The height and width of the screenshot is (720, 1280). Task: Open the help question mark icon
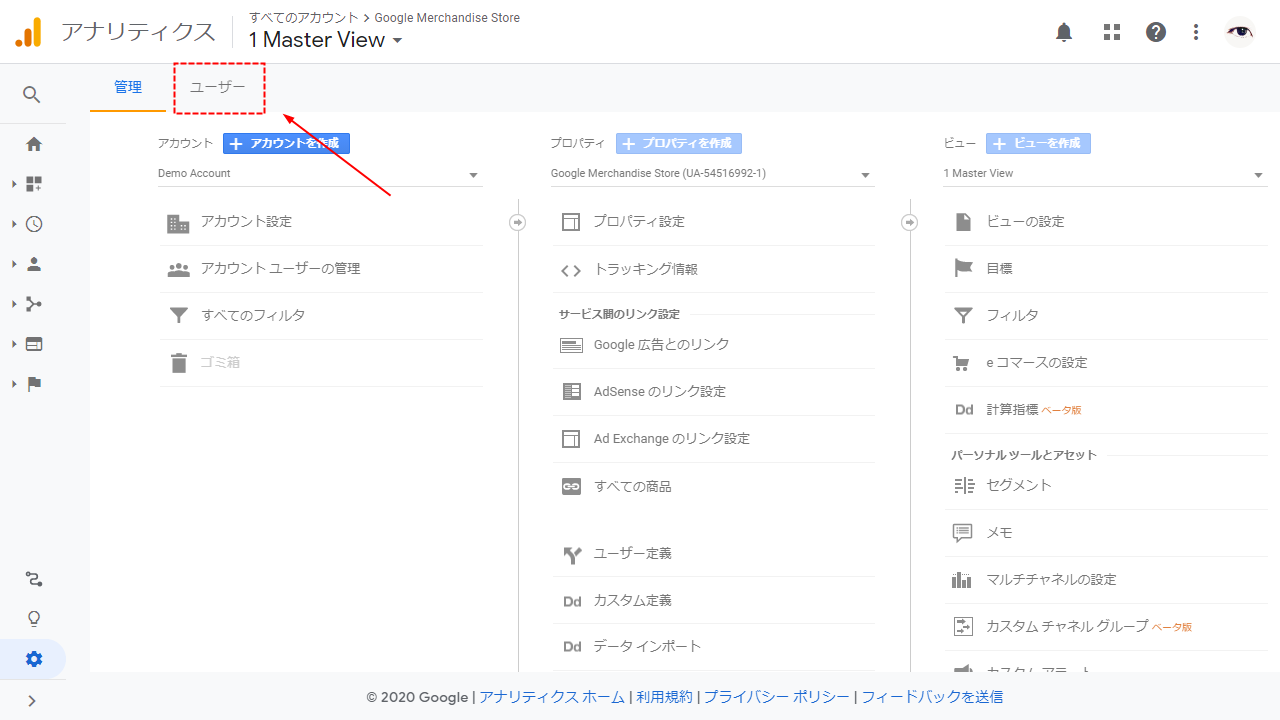[1156, 32]
